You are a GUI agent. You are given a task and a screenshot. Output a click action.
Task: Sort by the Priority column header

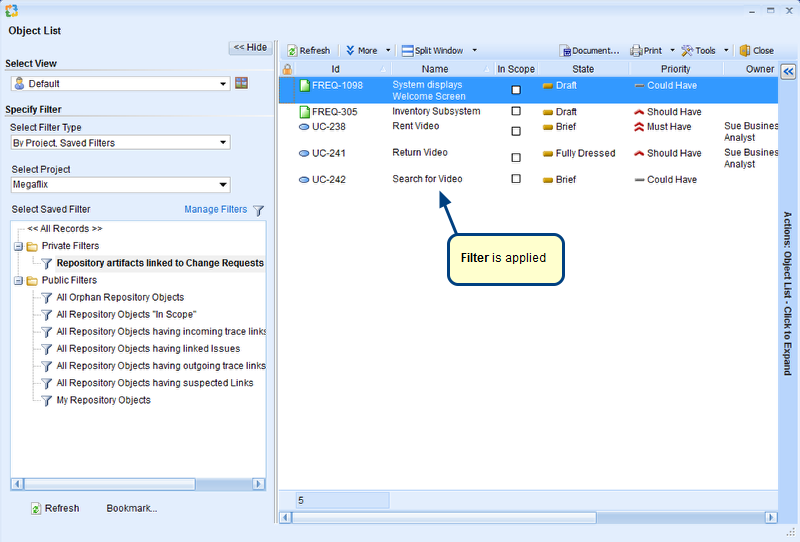(x=675, y=69)
